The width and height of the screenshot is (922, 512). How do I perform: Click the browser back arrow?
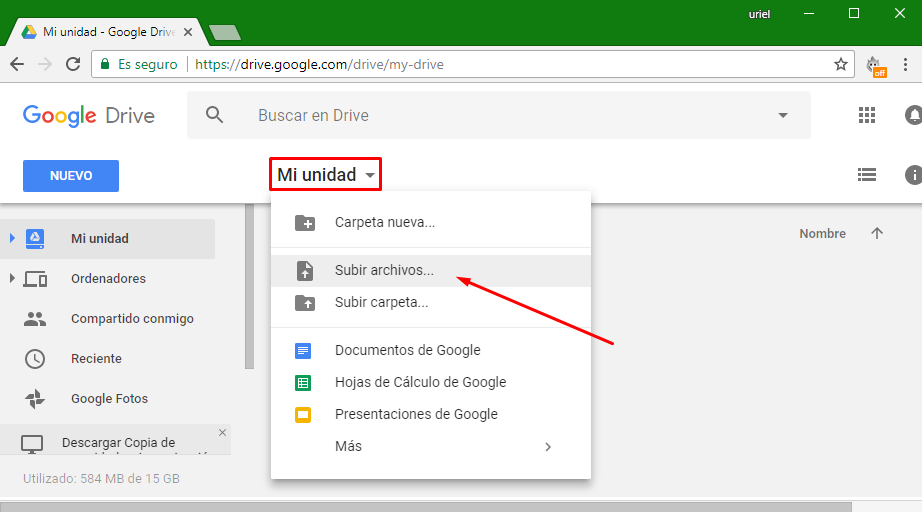tap(17, 64)
